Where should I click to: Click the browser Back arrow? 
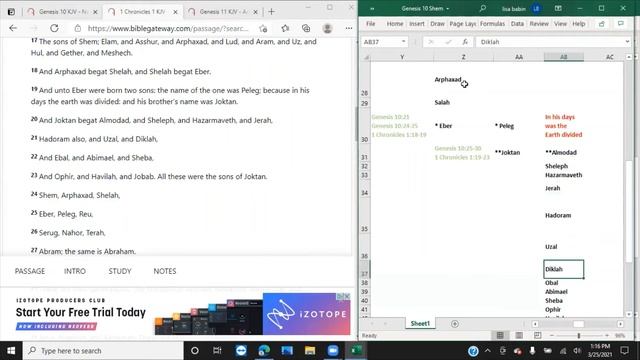[13, 28]
